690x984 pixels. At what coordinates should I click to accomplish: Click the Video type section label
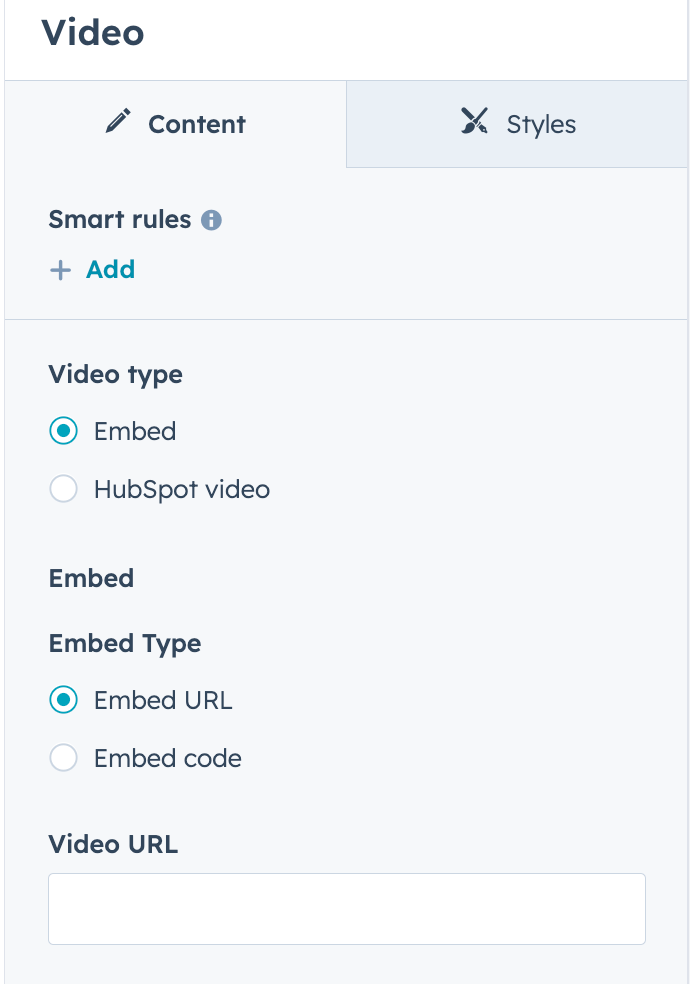click(115, 374)
